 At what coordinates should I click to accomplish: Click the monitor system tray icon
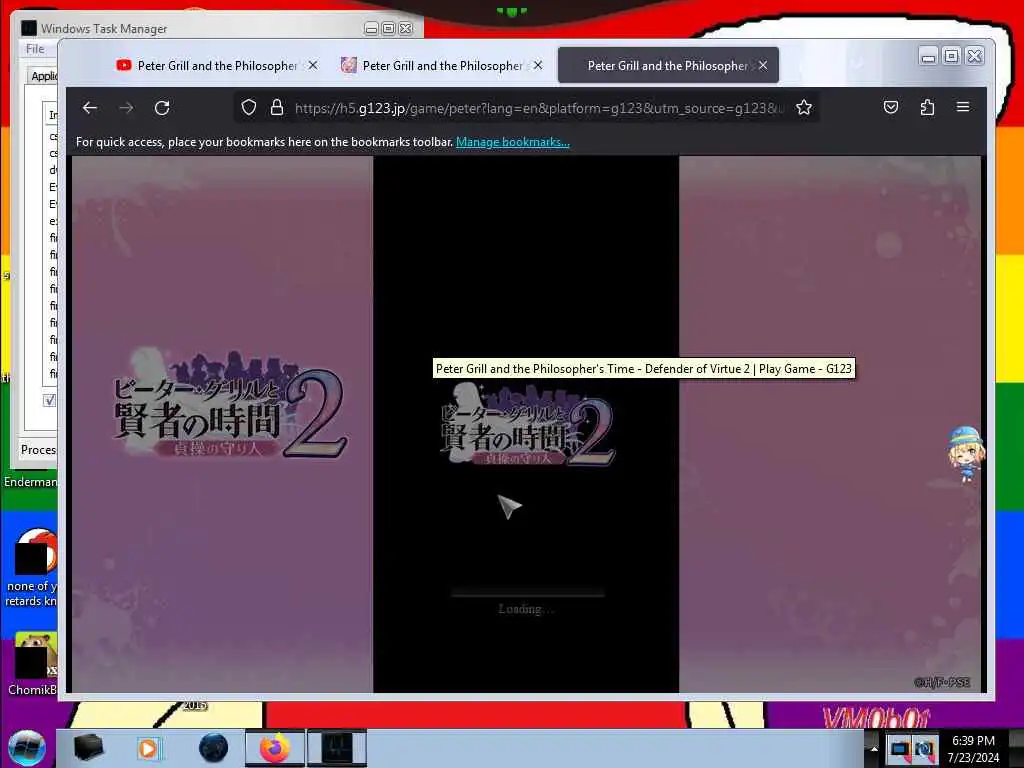pyautogui.click(x=899, y=748)
